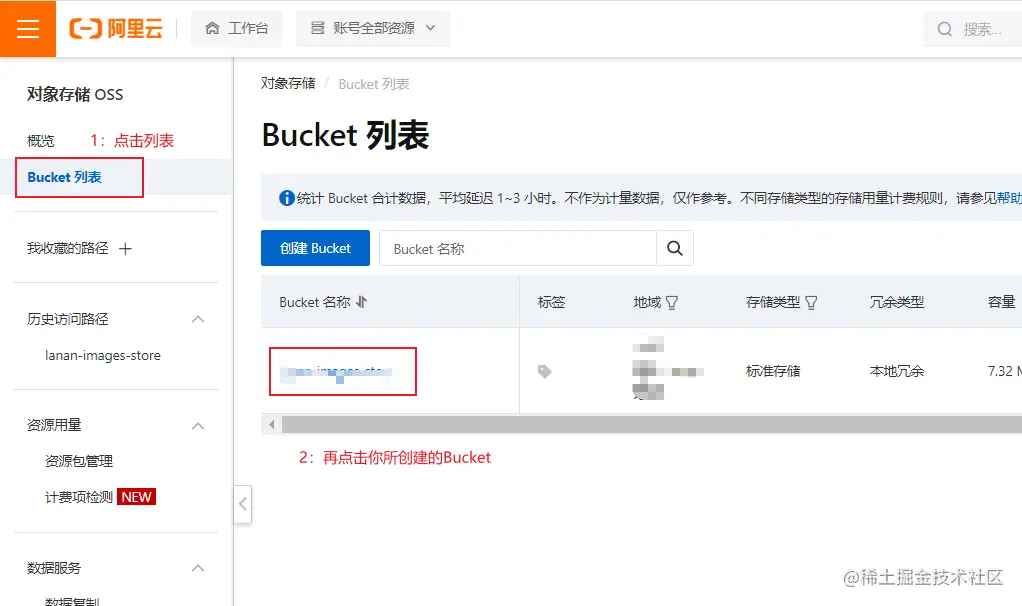Viewport: 1022px width, 606px height.
Task: Expand the 账号全部资源 dropdown
Action: (373, 29)
